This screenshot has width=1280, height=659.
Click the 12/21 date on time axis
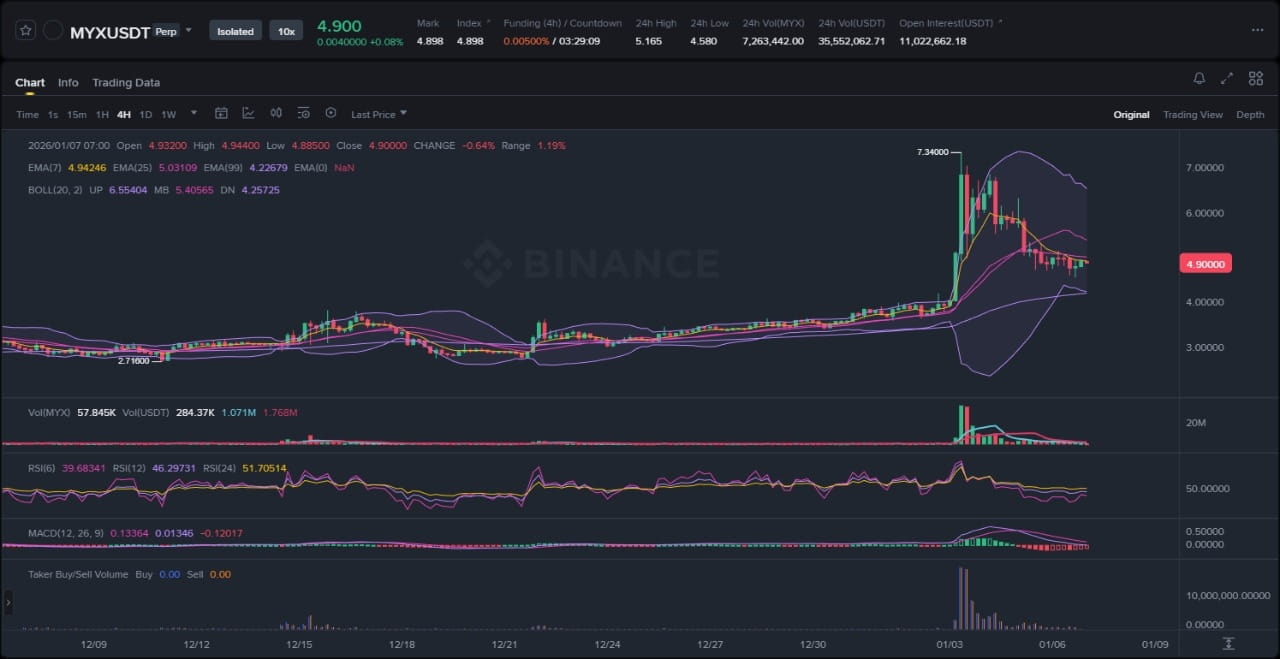pyautogui.click(x=505, y=645)
